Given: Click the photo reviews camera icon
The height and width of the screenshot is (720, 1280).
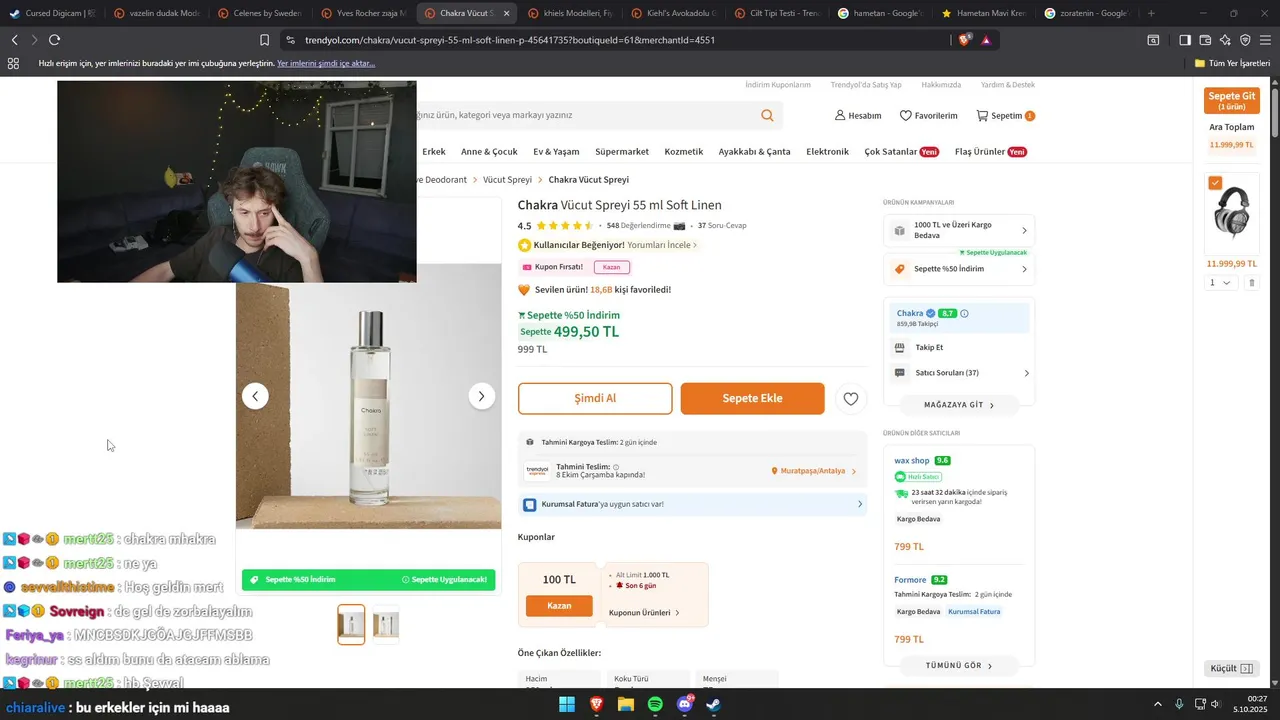Looking at the screenshot, I should (680, 225).
